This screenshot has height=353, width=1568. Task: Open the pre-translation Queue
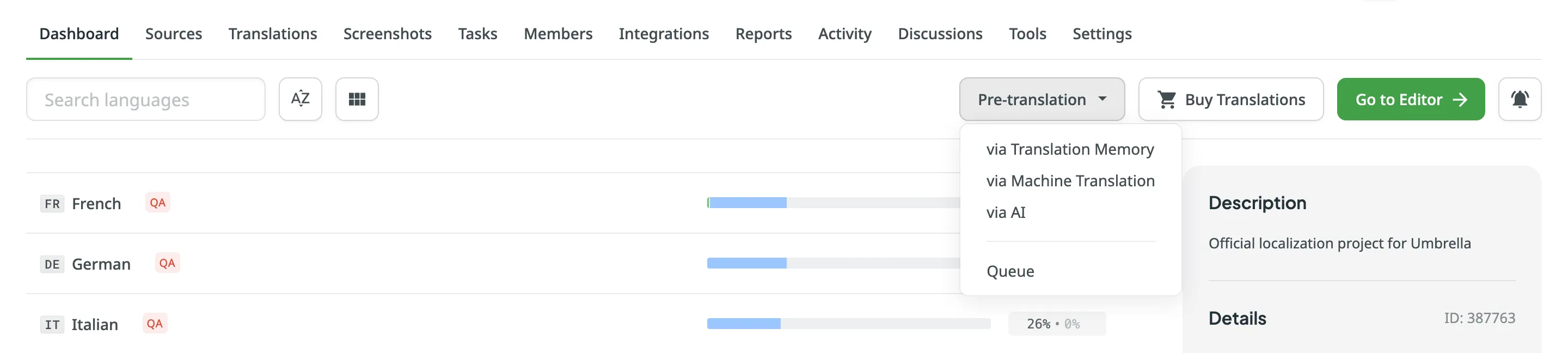(1010, 271)
